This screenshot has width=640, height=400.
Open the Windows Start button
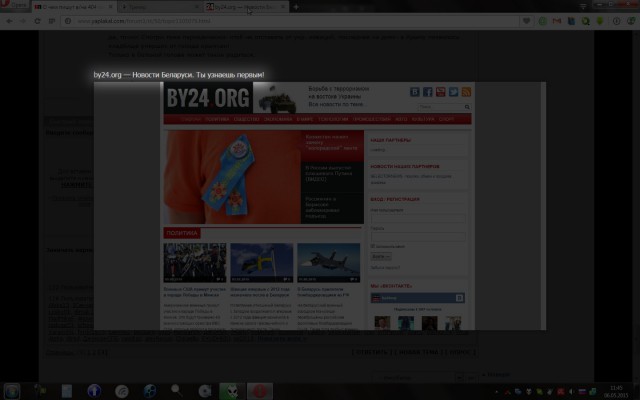pos(12,391)
